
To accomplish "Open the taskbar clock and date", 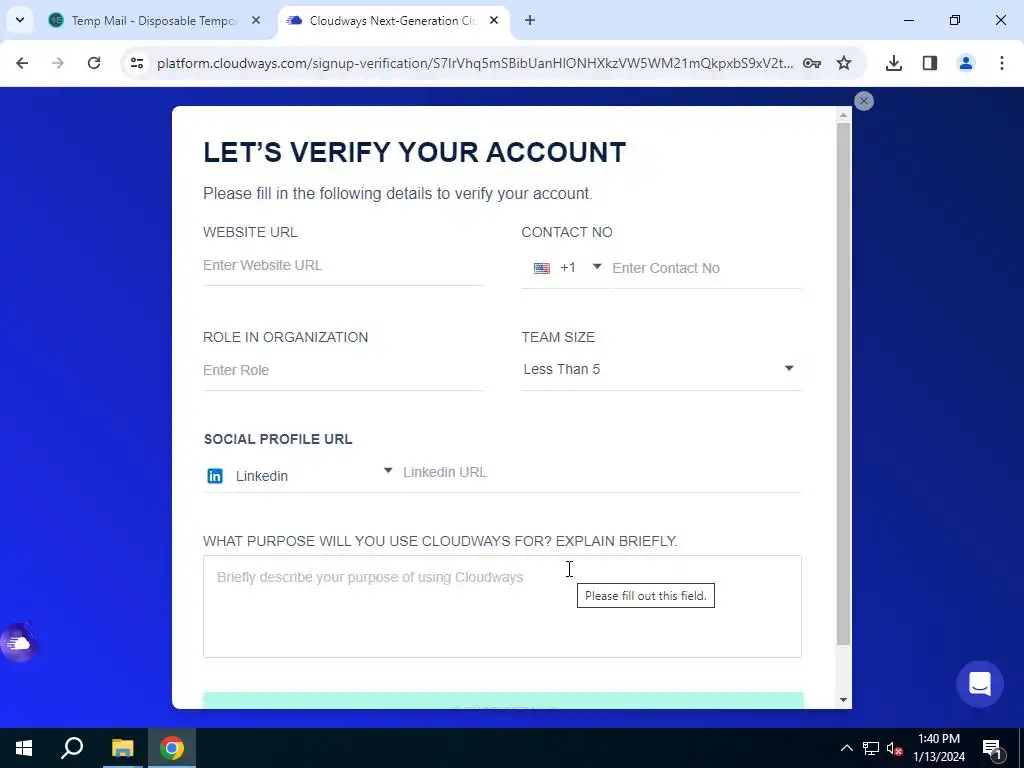I will 938,748.
